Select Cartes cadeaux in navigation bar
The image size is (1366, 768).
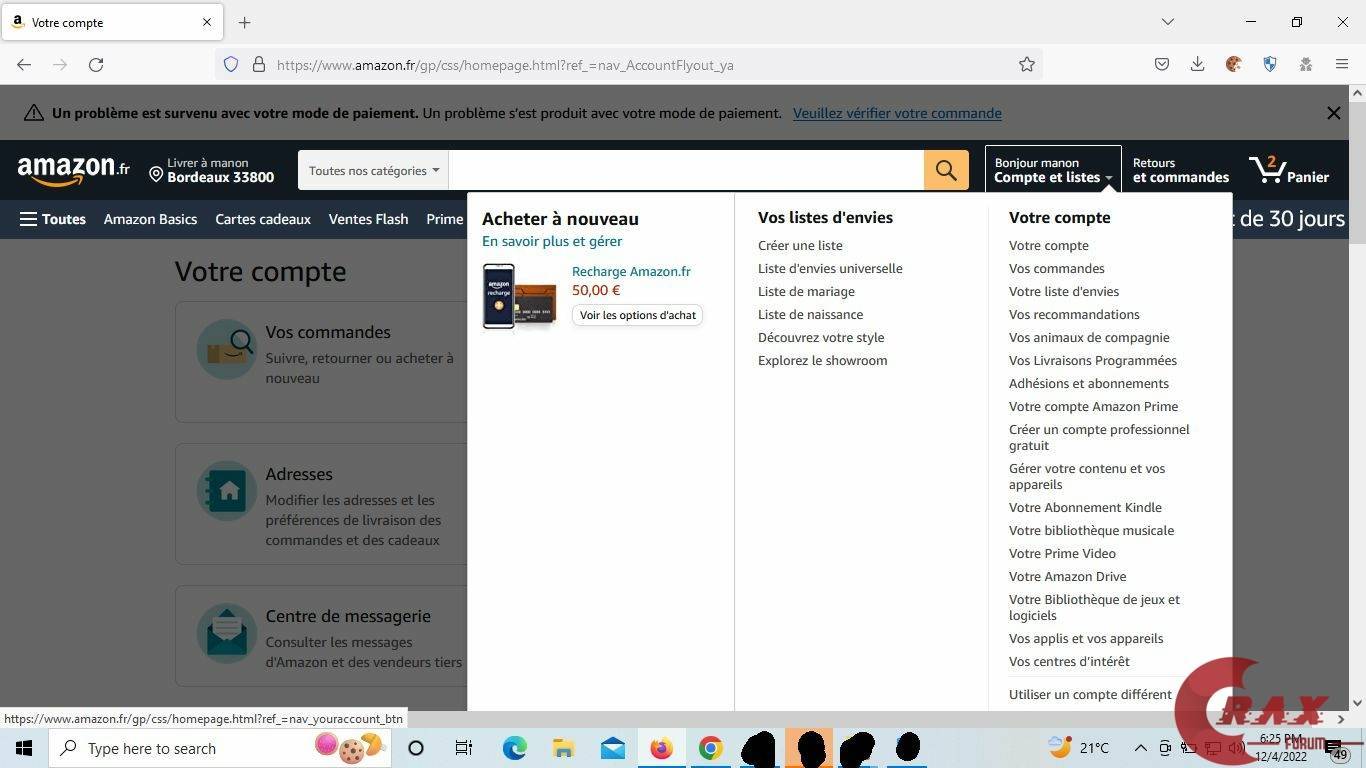[x=263, y=219]
